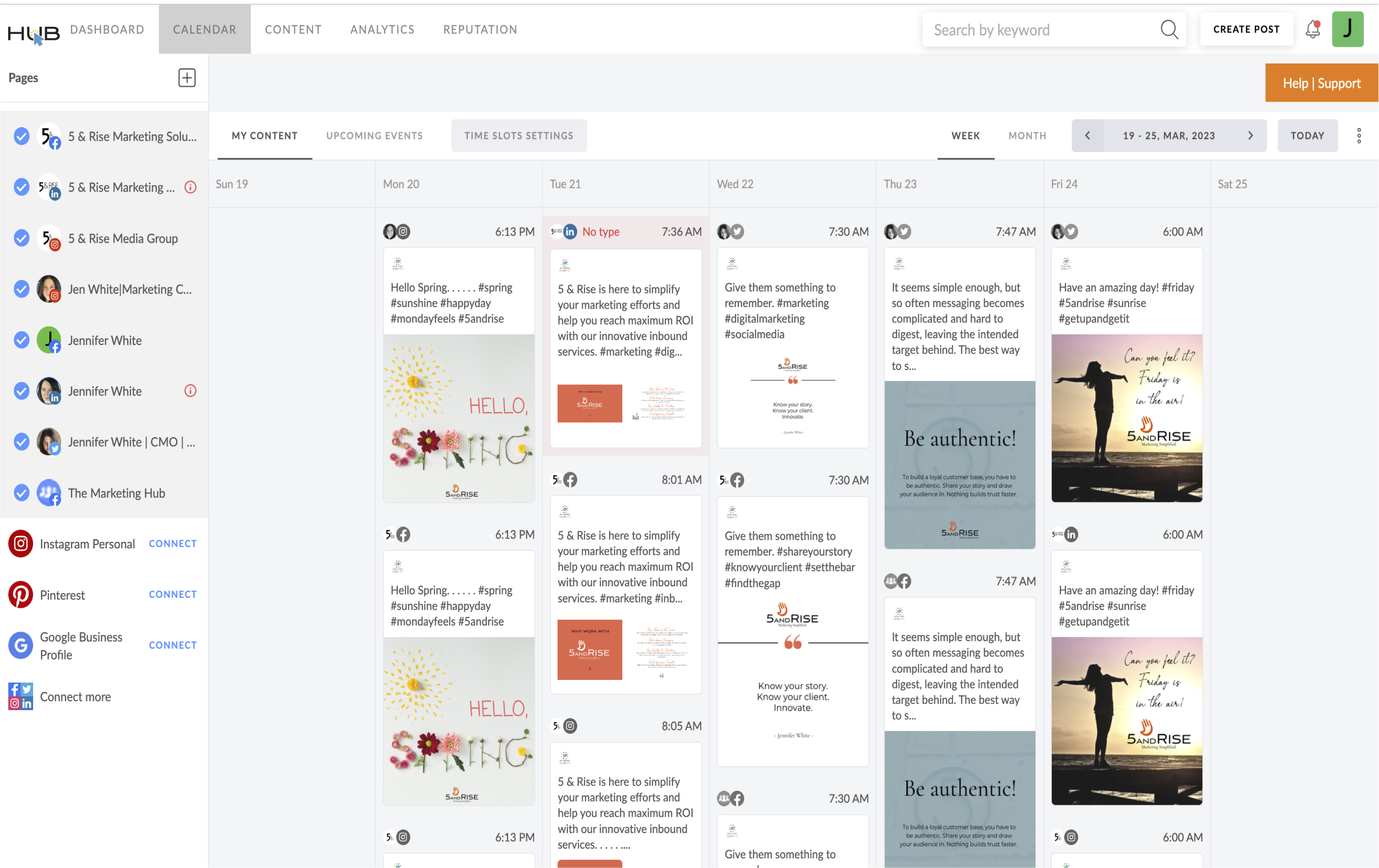Click the Google Business Profile icon
This screenshot has height=868, width=1379.
pos(21,645)
